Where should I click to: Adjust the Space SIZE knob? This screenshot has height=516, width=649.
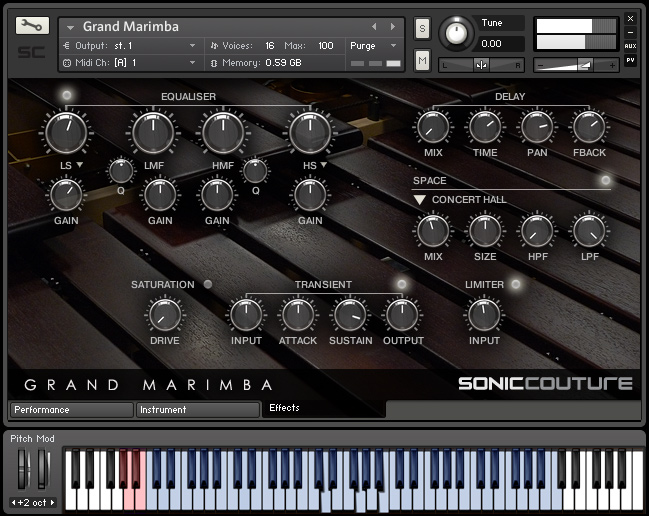point(485,231)
